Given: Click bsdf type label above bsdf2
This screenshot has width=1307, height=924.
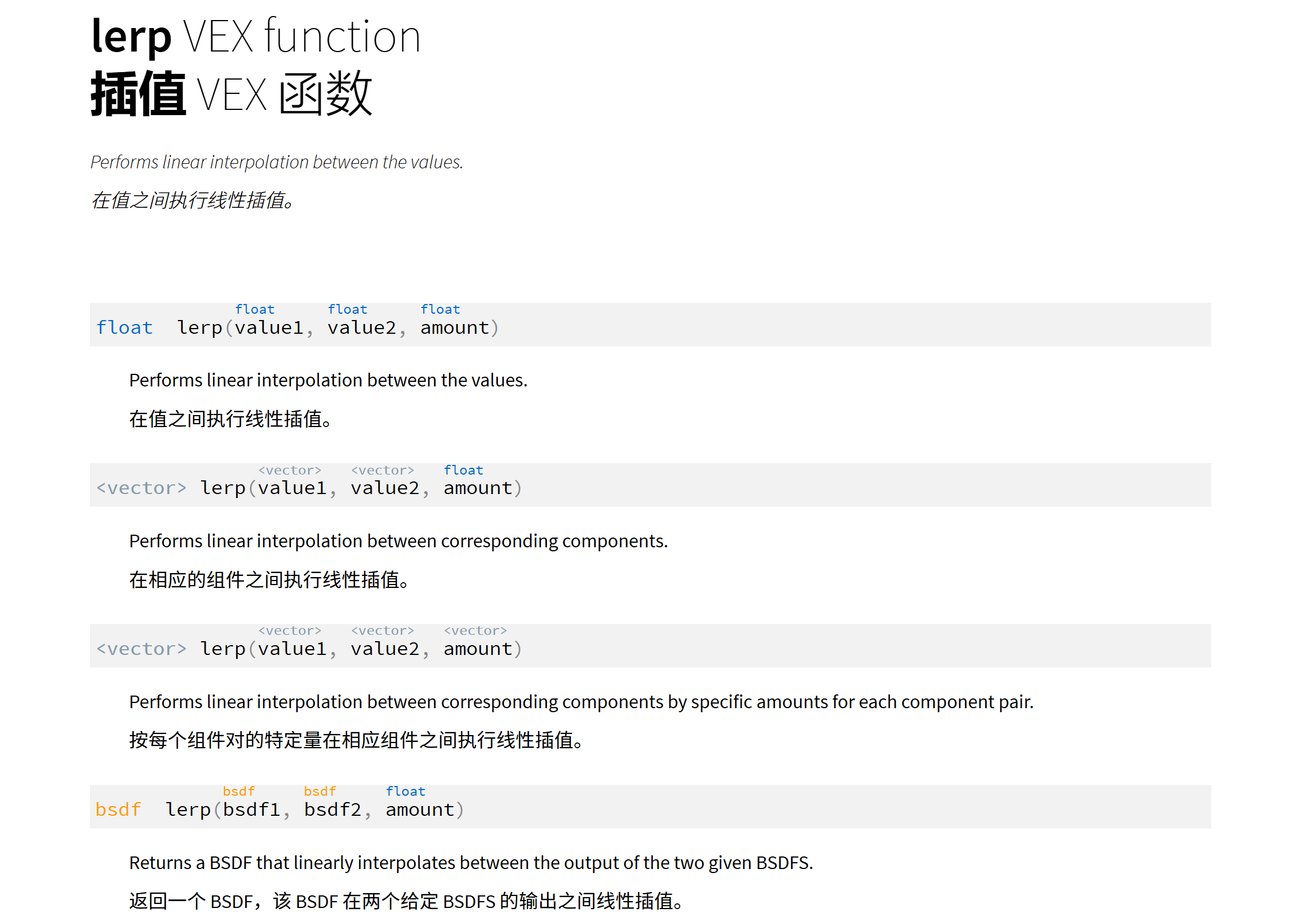Looking at the screenshot, I should pyautogui.click(x=320, y=791).
